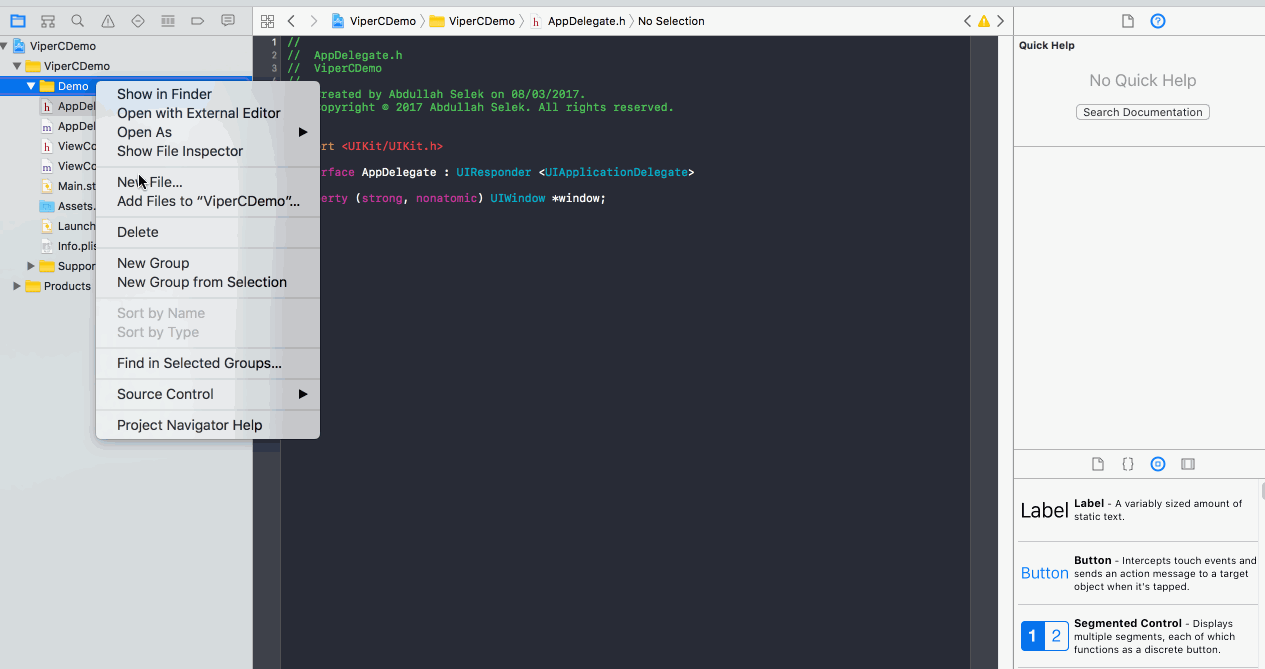Select Assets folder icon in navigator
The image size is (1265, 669).
point(47,206)
